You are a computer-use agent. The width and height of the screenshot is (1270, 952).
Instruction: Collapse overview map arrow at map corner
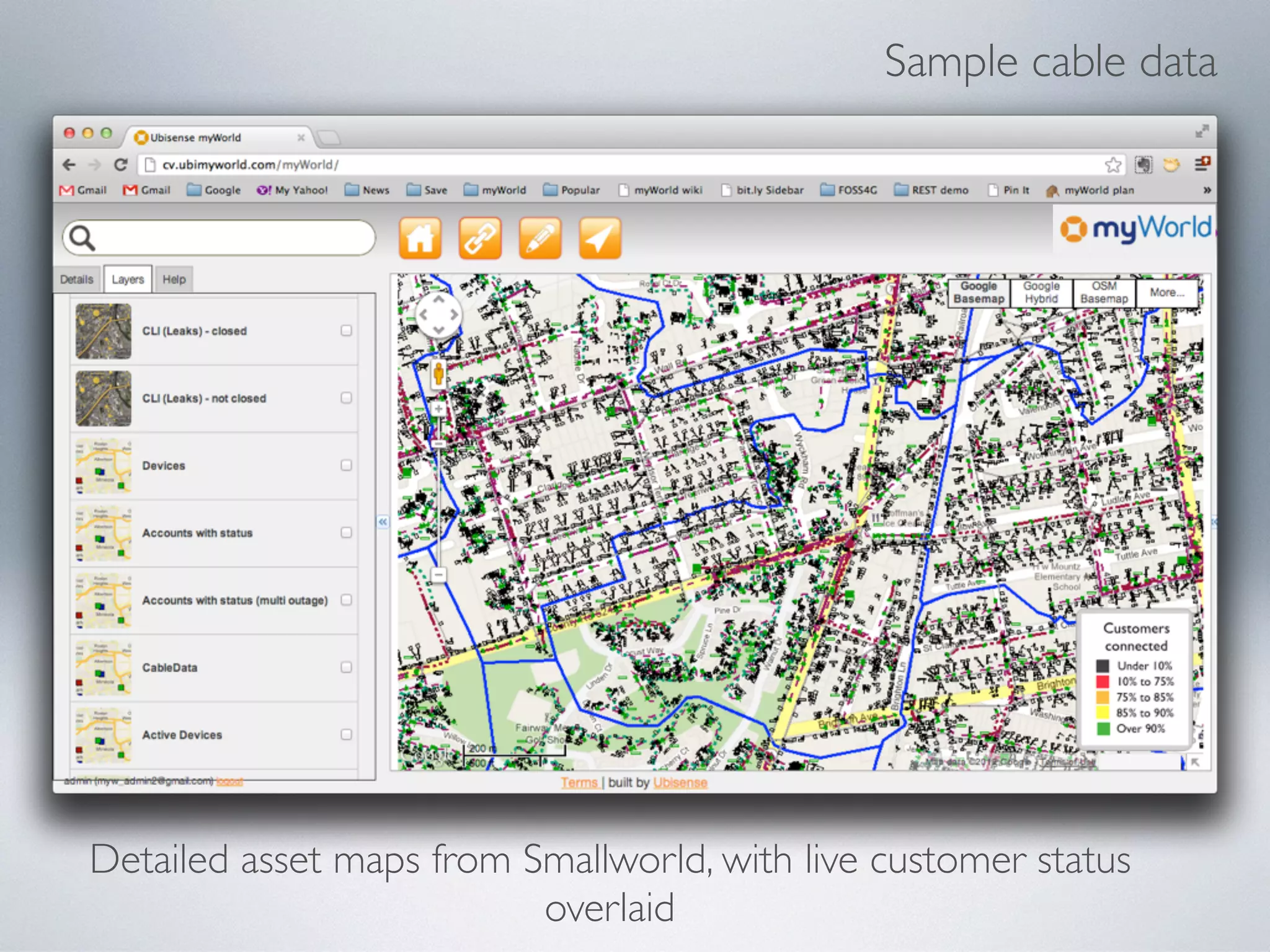[x=1195, y=762]
